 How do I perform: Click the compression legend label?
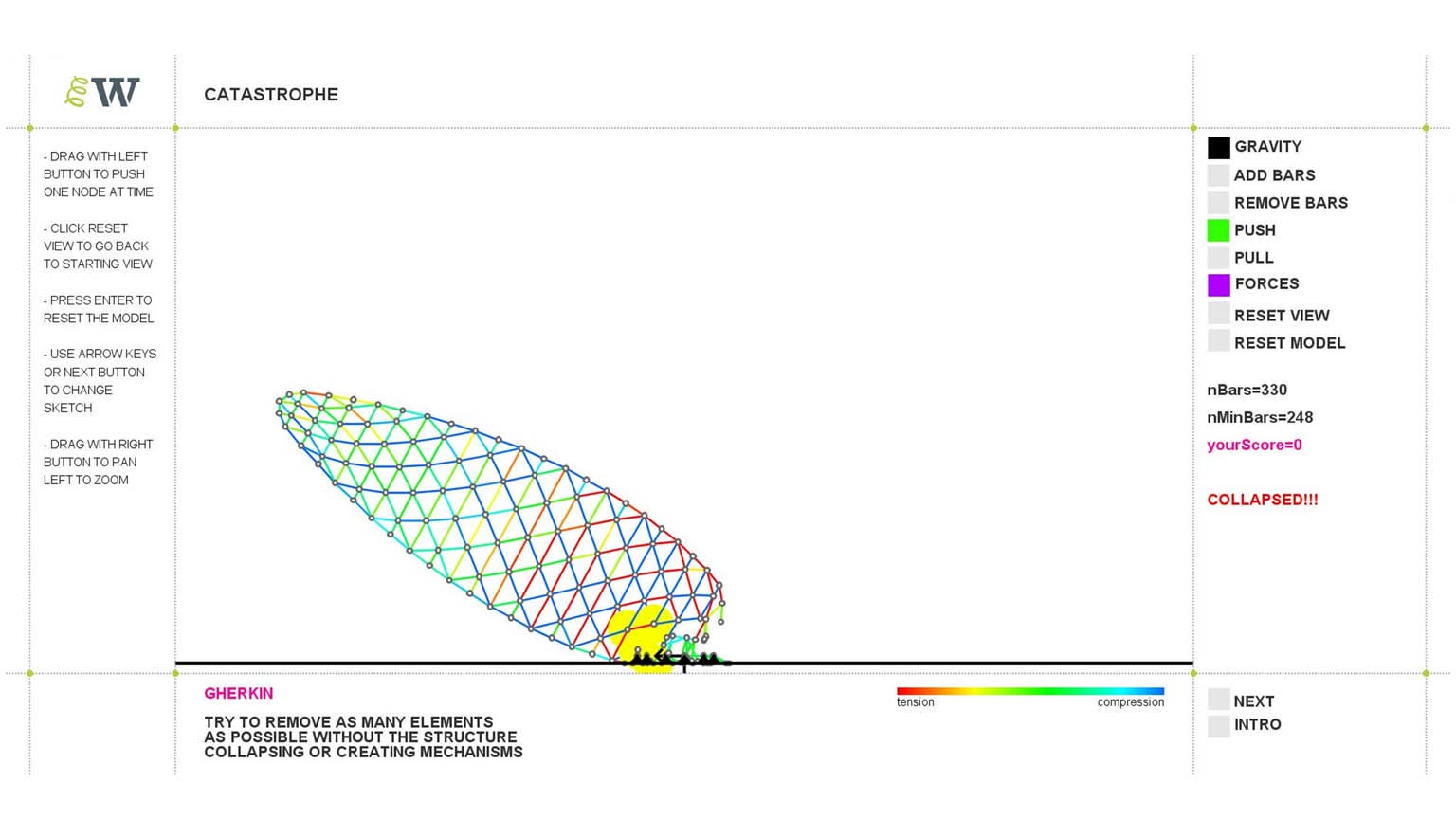[1131, 702]
